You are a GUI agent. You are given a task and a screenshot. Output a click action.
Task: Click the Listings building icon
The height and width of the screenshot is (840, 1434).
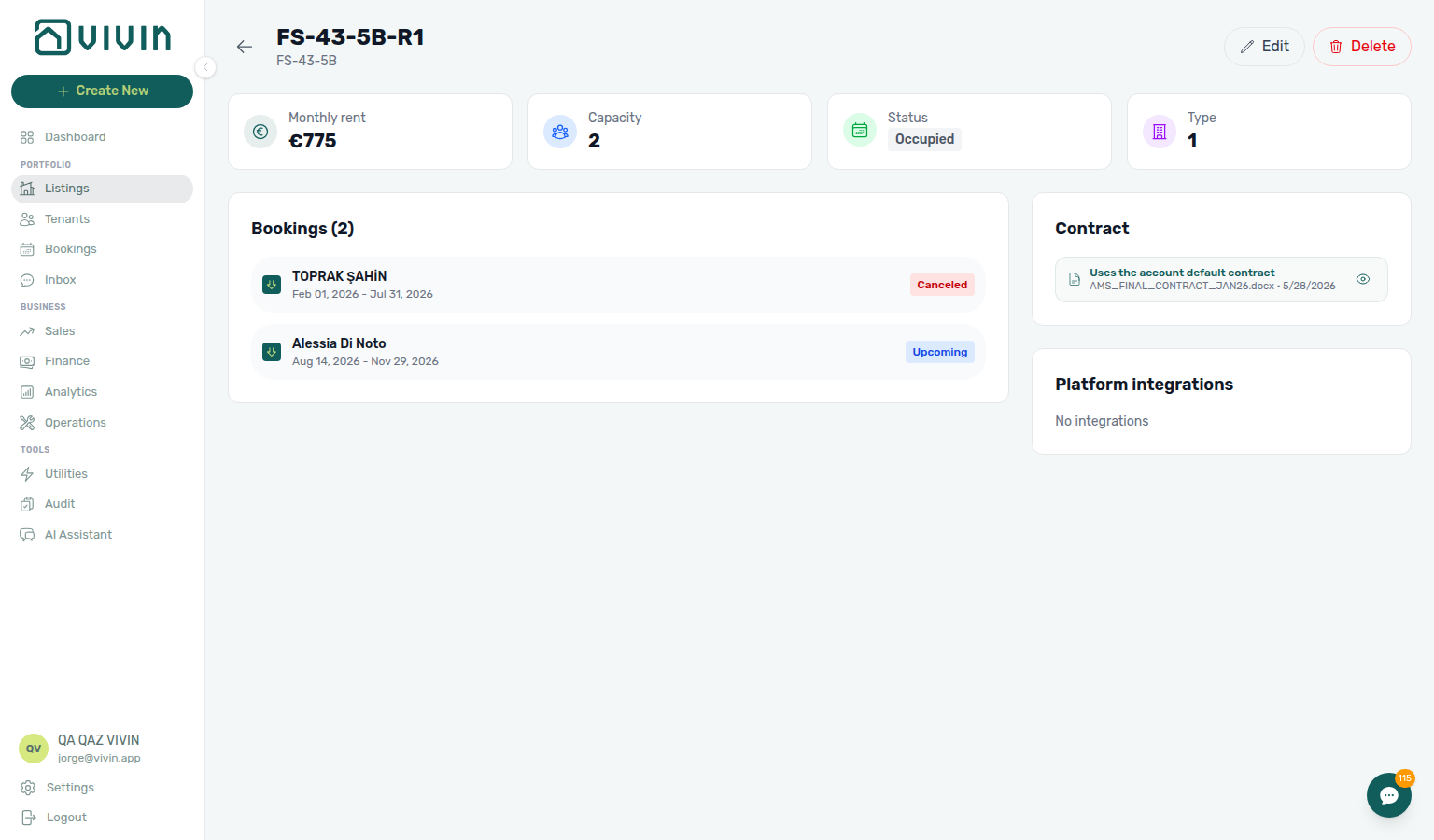pos(27,189)
